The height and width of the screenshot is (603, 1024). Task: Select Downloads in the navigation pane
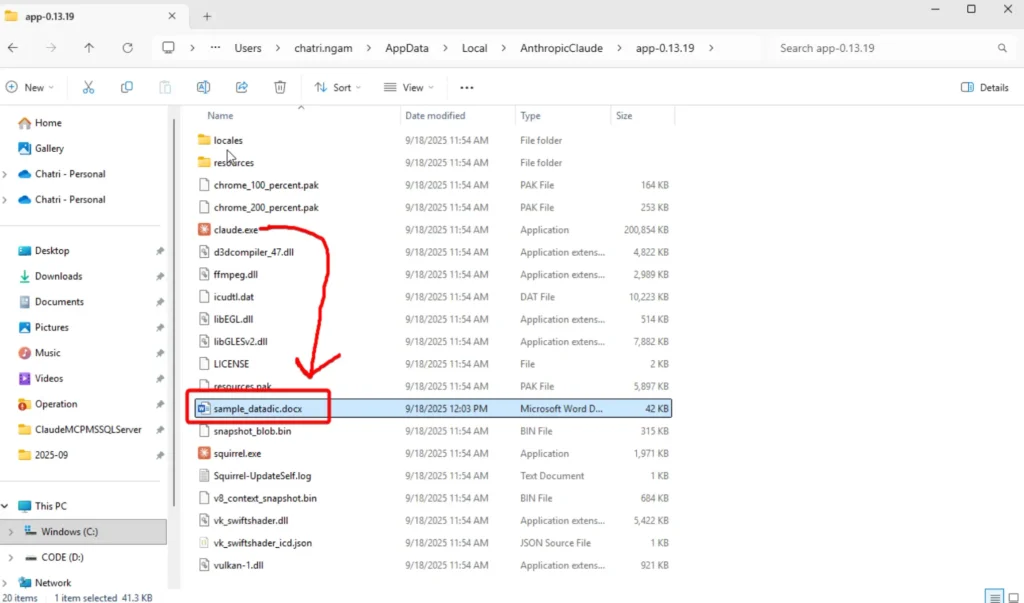[x=58, y=276]
